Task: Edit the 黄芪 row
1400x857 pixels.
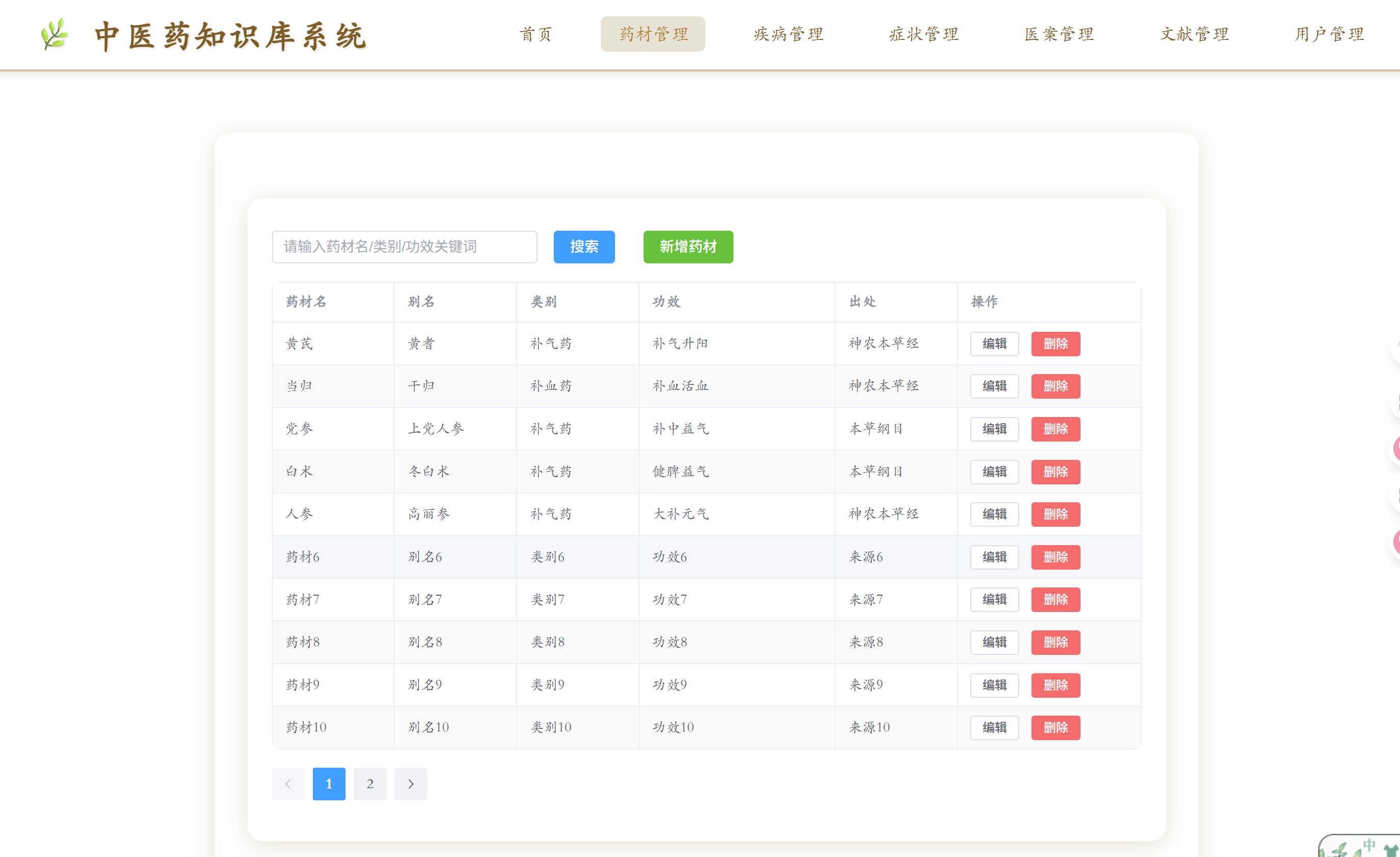Action: tap(994, 344)
